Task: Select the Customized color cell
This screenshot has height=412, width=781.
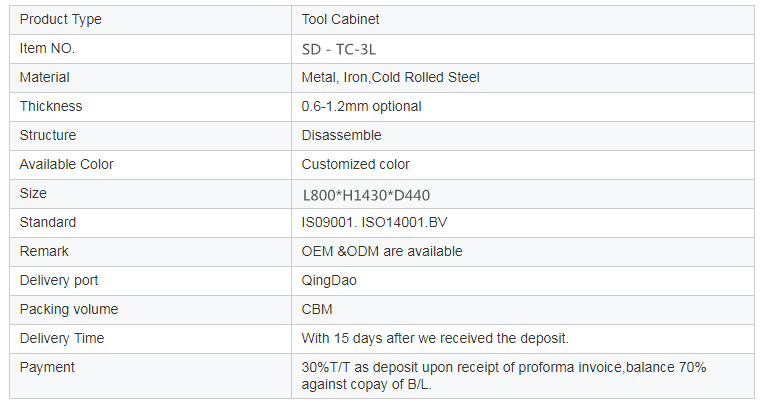Action: pyautogui.click(x=523, y=165)
